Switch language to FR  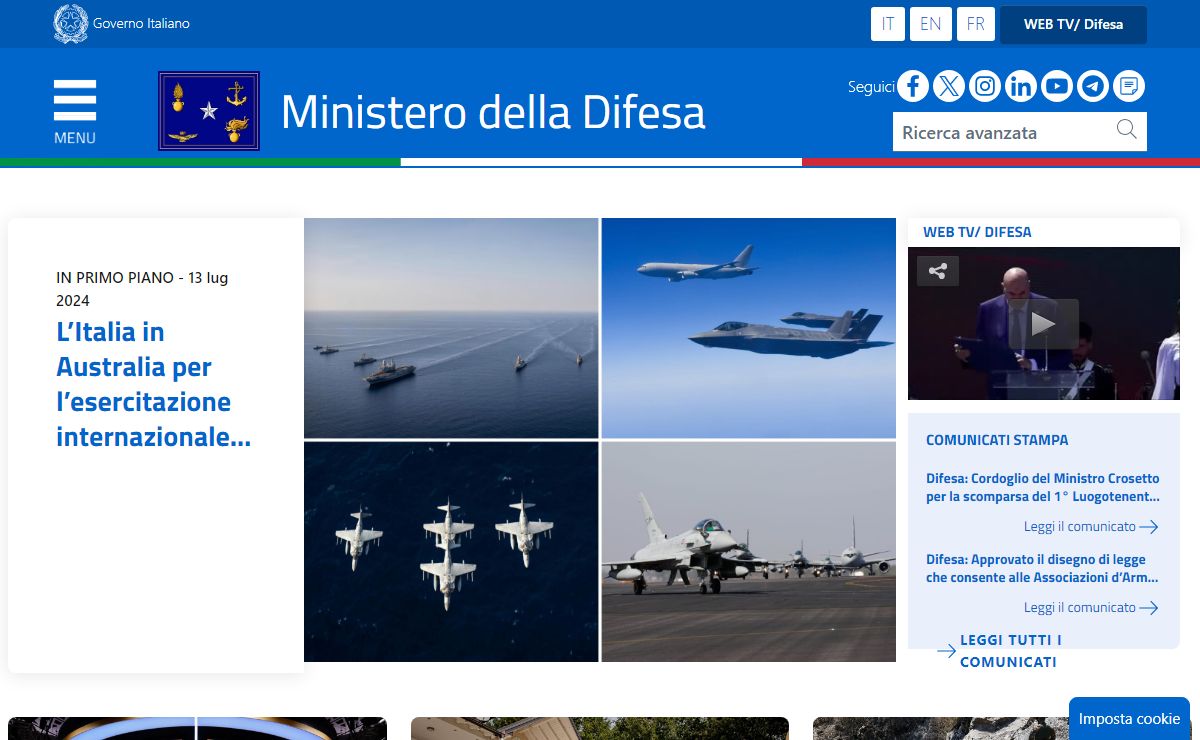(976, 24)
